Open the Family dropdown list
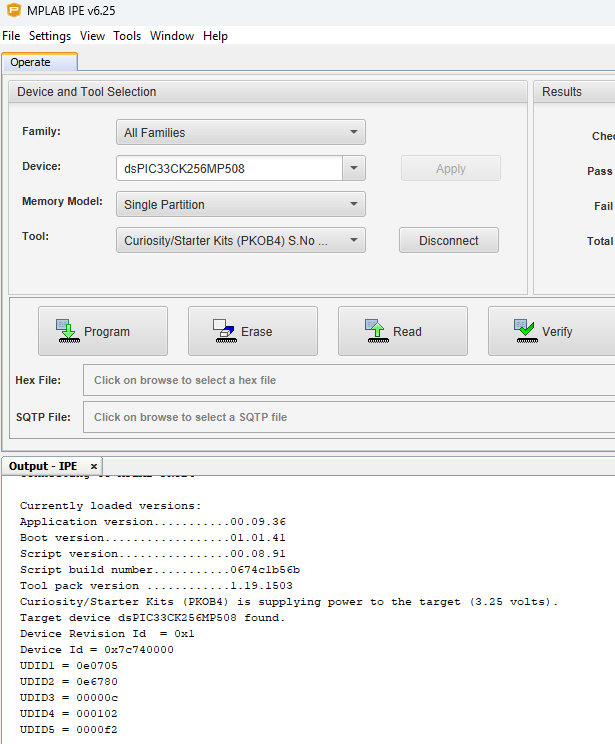Viewport: 615px width, 744px height. click(x=354, y=132)
